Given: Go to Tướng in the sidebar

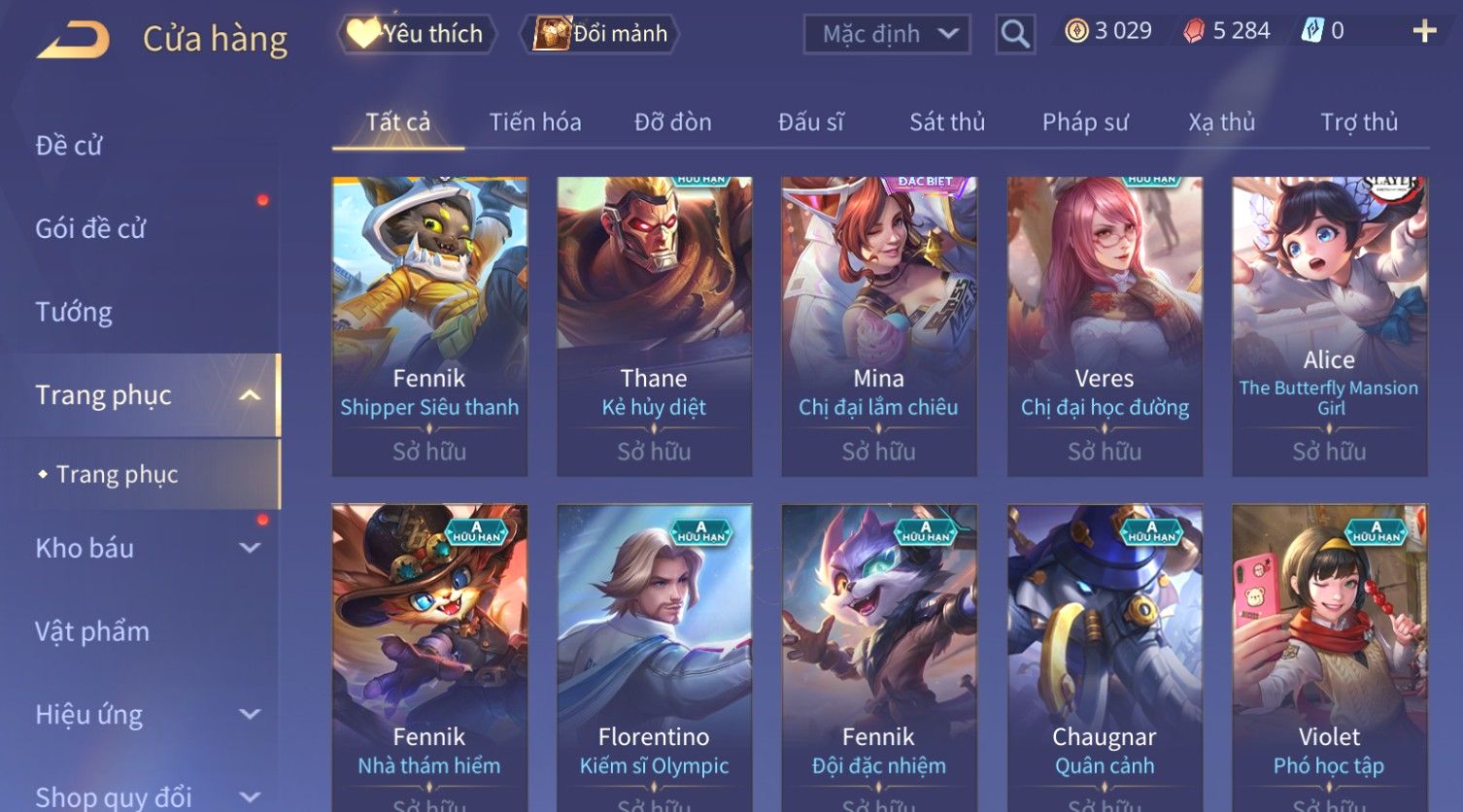Looking at the screenshot, I should click(74, 312).
